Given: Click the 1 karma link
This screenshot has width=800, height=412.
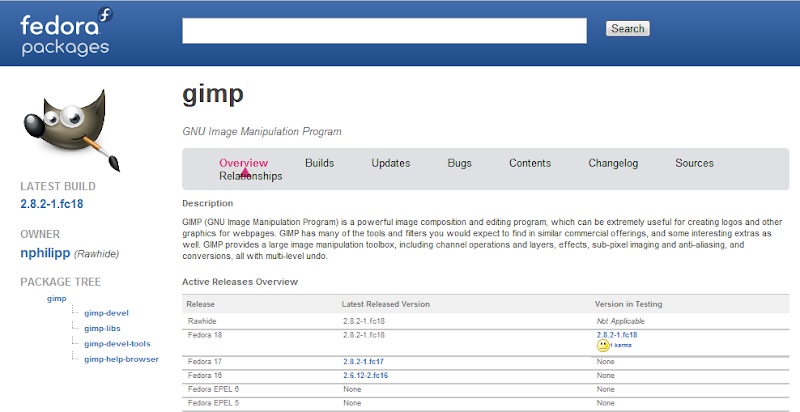Looking at the screenshot, I should [x=621, y=345].
